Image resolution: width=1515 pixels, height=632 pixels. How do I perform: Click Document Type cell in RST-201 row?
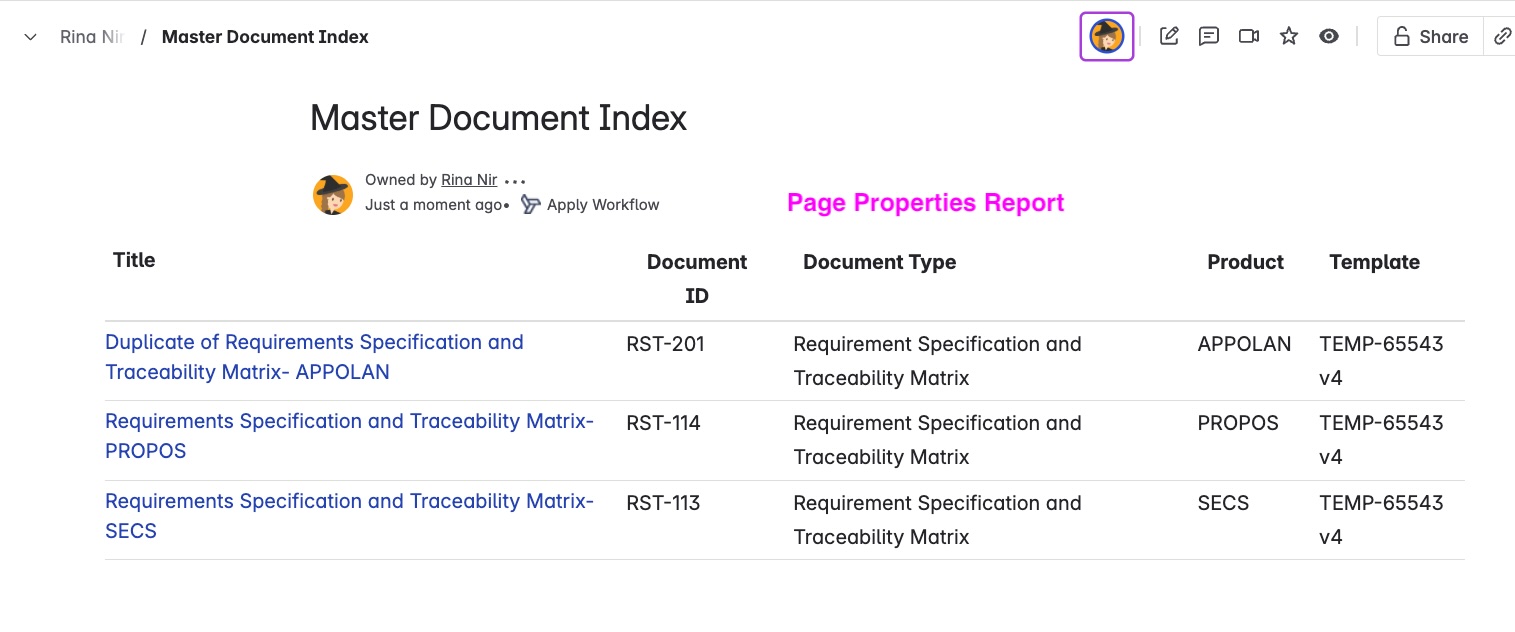pos(937,361)
